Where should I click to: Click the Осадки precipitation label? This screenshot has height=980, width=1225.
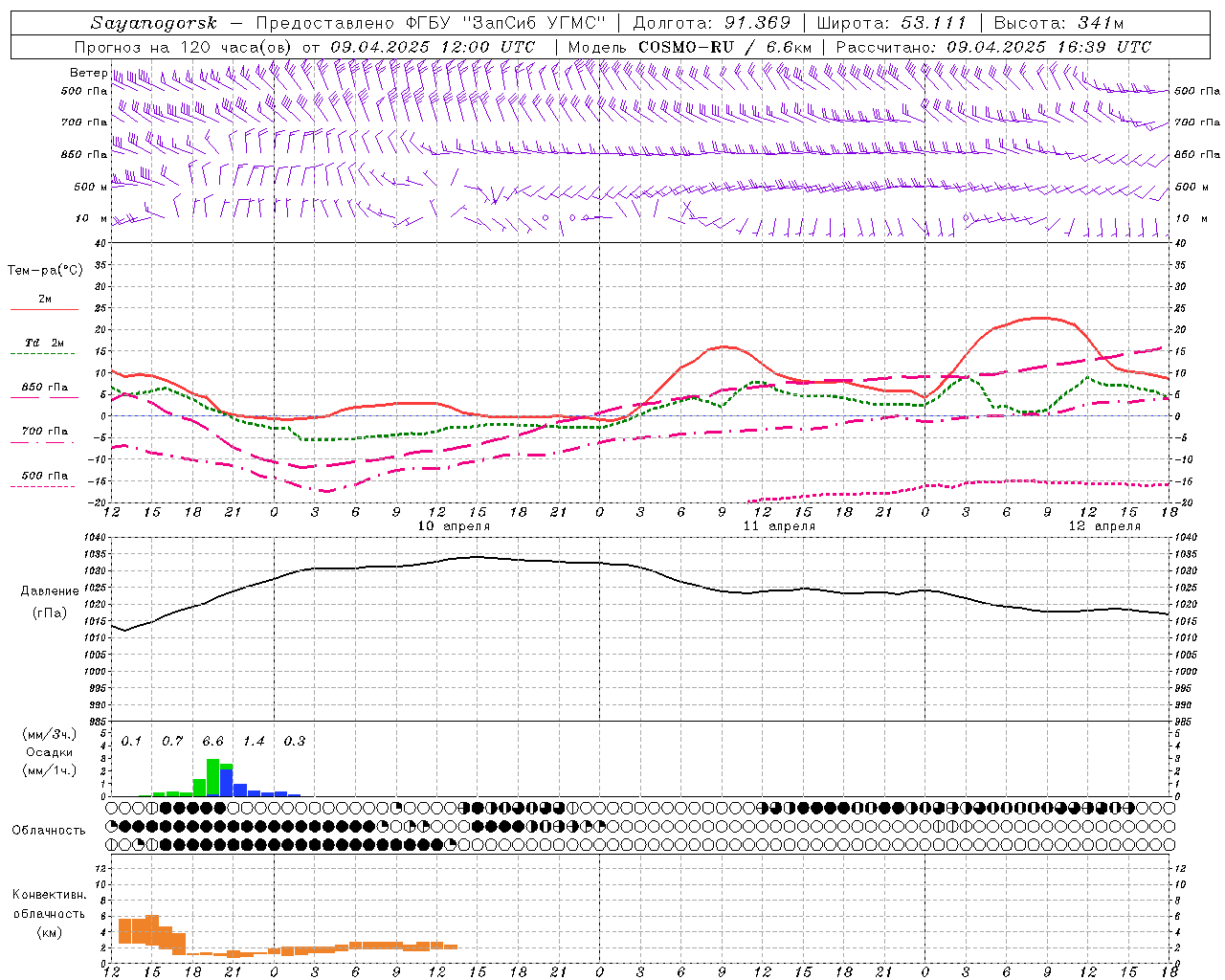click(50, 752)
